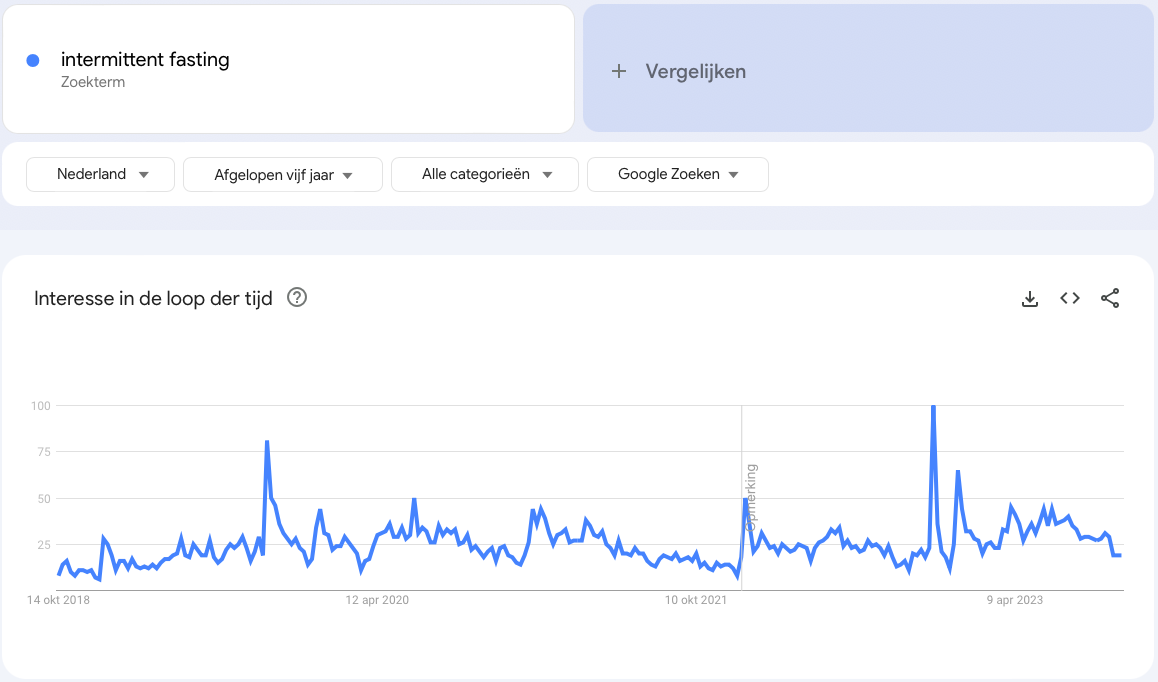Change time range via Afgelopen vijf jaar dropdown
This screenshot has width=1158, height=682.
coord(283,174)
